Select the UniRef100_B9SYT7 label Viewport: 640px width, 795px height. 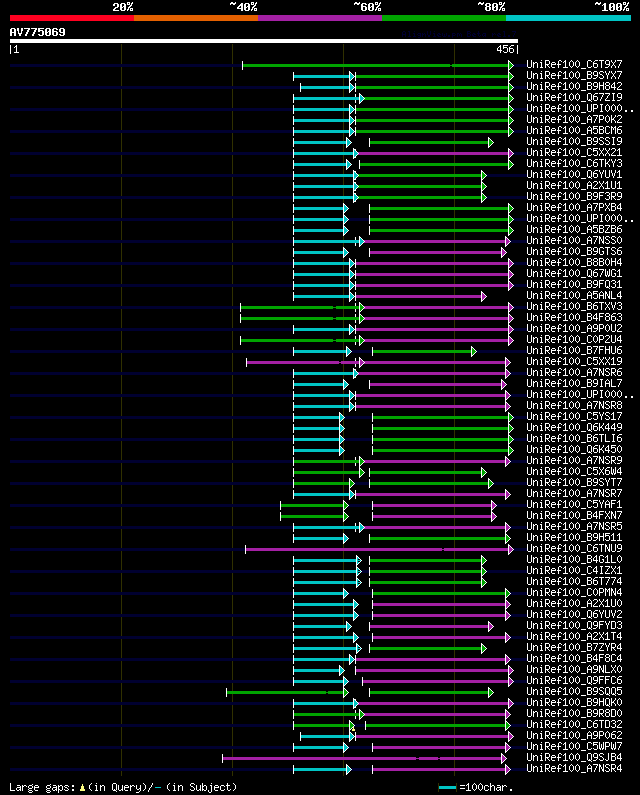(574, 482)
